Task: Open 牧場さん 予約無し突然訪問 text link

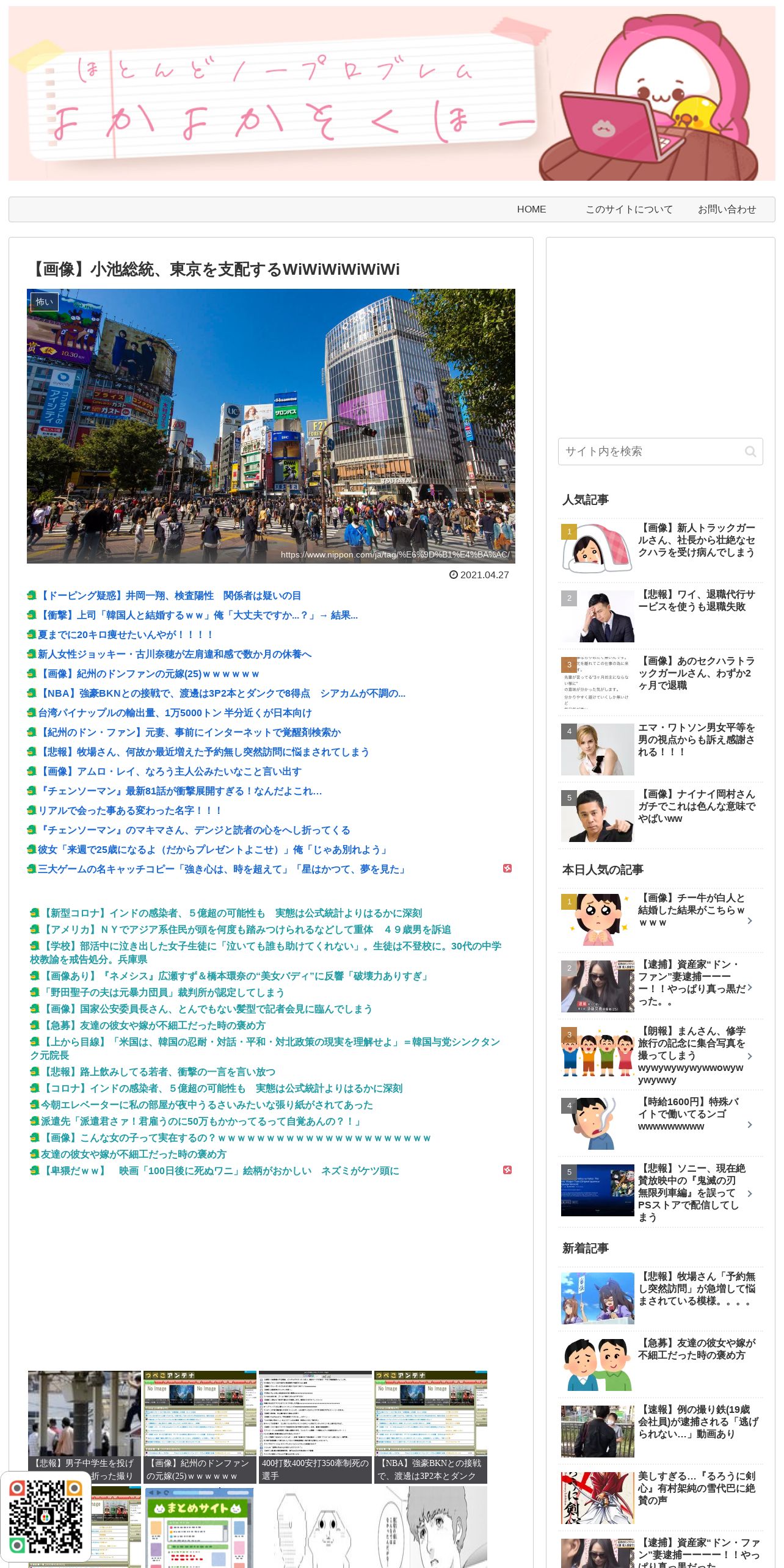Action: tap(204, 752)
